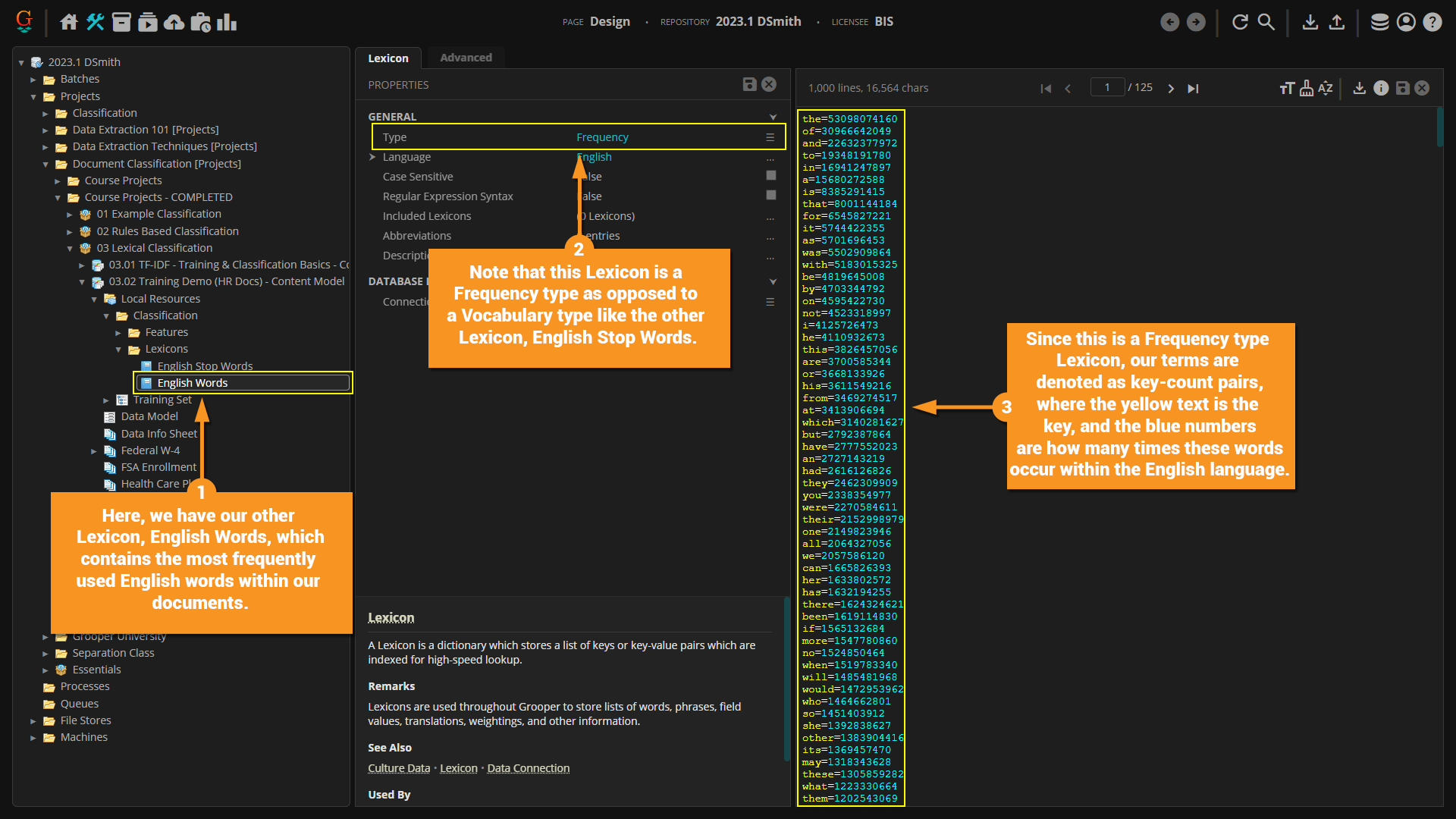This screenshot has height=819, width=1456.
Task: Collapse the GENERAL section
Action: (773, 117)
